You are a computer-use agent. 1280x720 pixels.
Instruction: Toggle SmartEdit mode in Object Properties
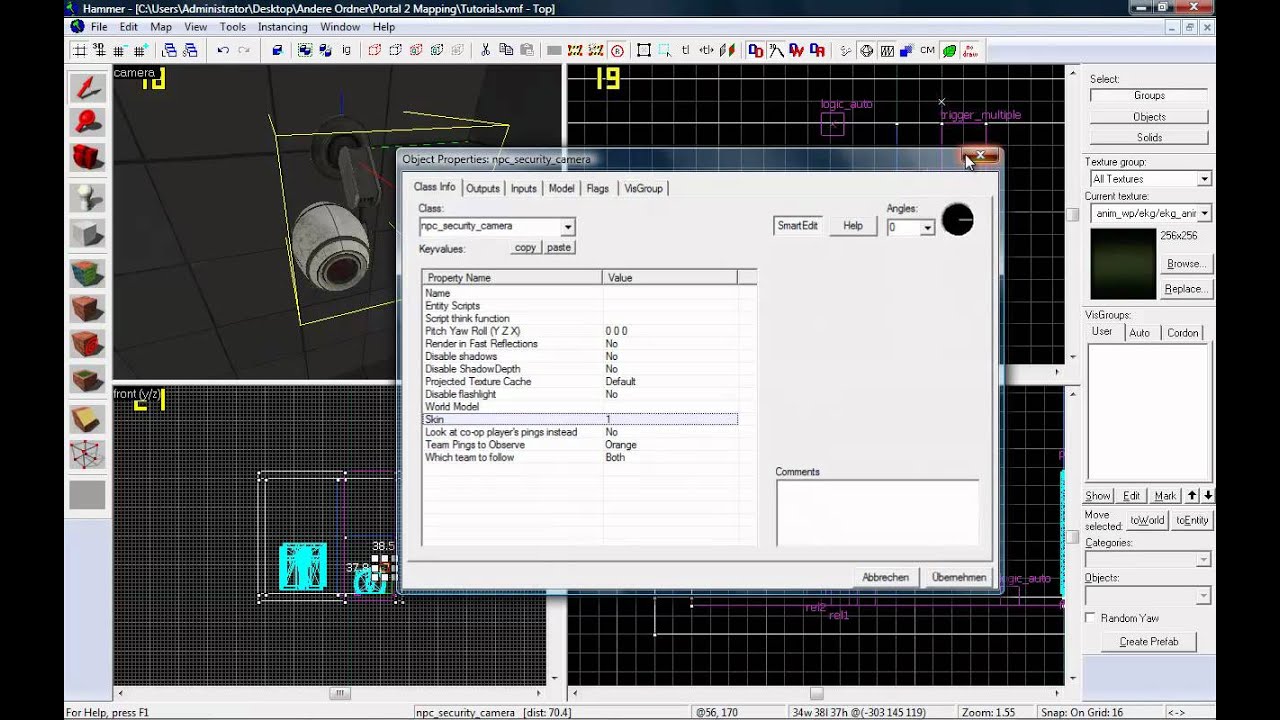797,226
